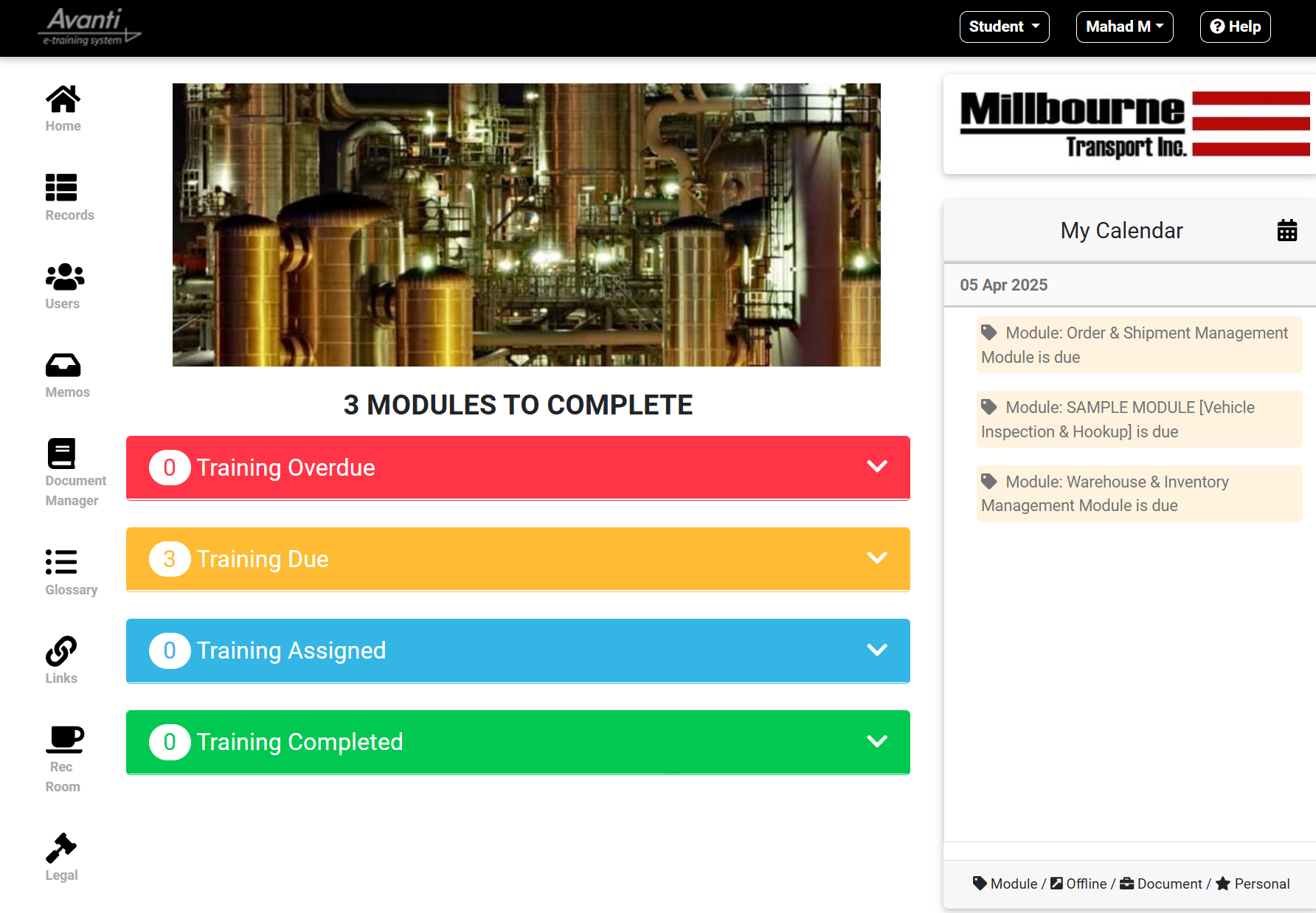Click the Training Overdue panel title
Viewport: 1316px width, 913px height.
(x=286, y=468)
